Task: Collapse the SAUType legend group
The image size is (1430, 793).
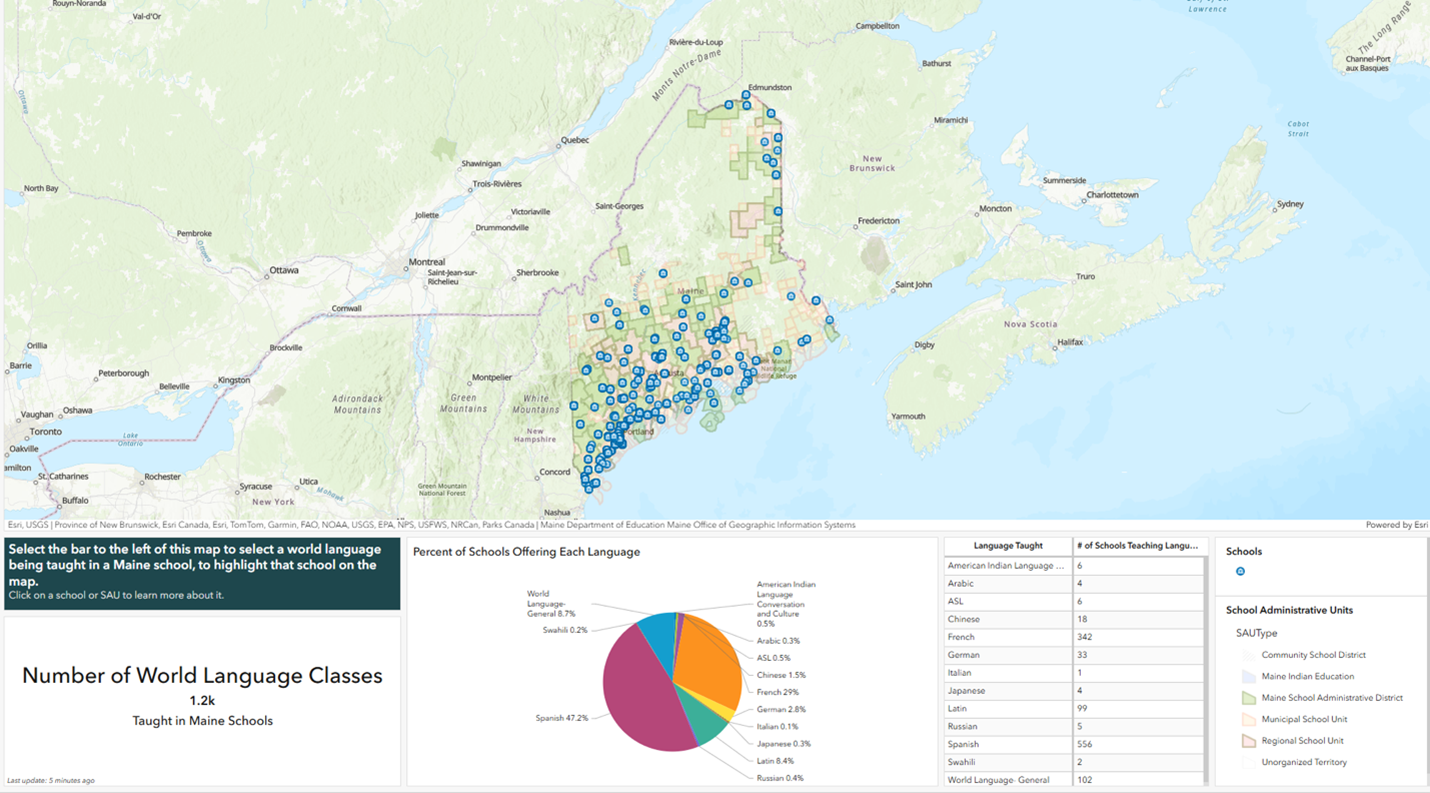Action: [x=1256, y=633]
